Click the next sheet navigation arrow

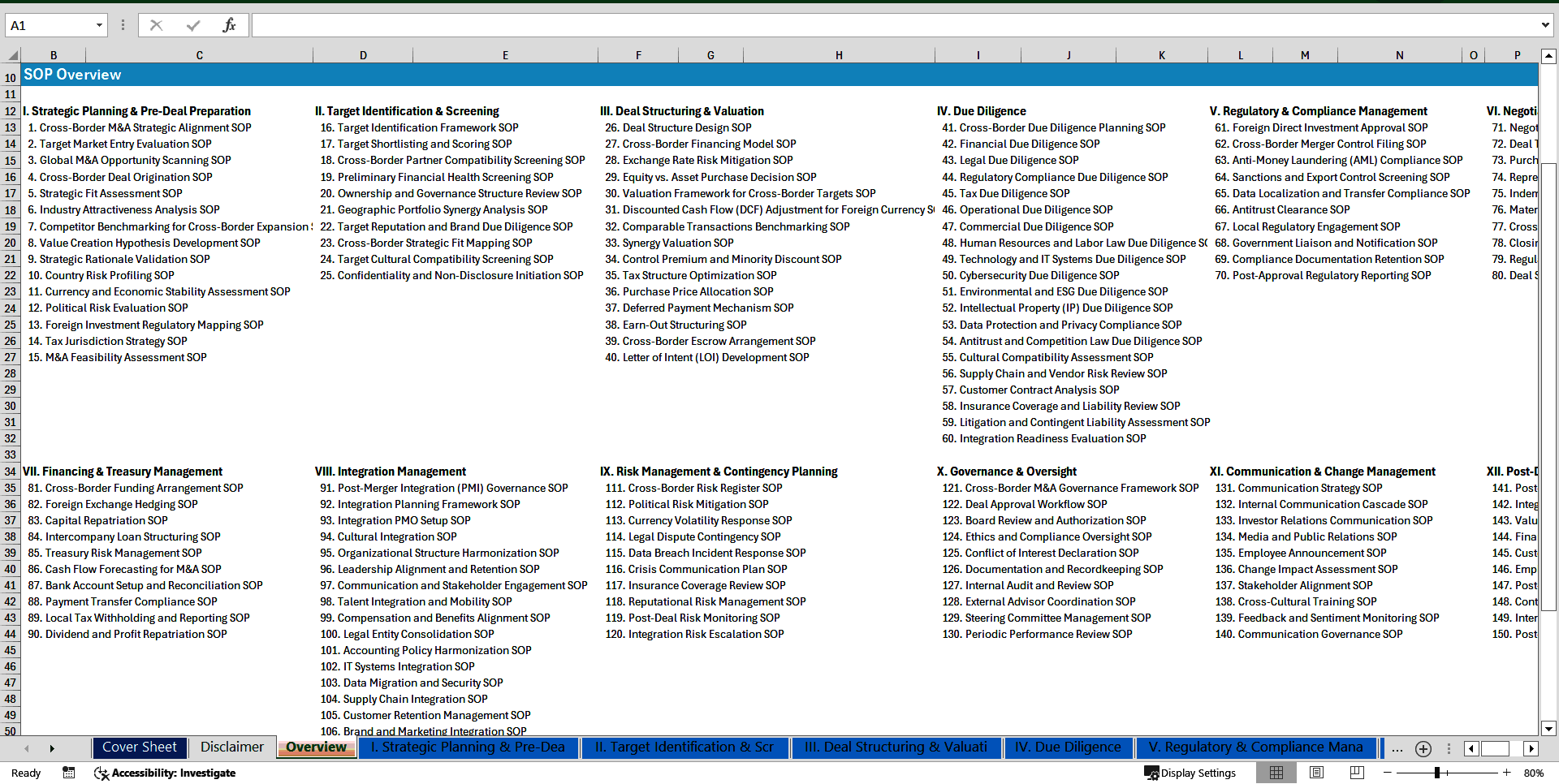pyautogui.click(x=52, y=747)
